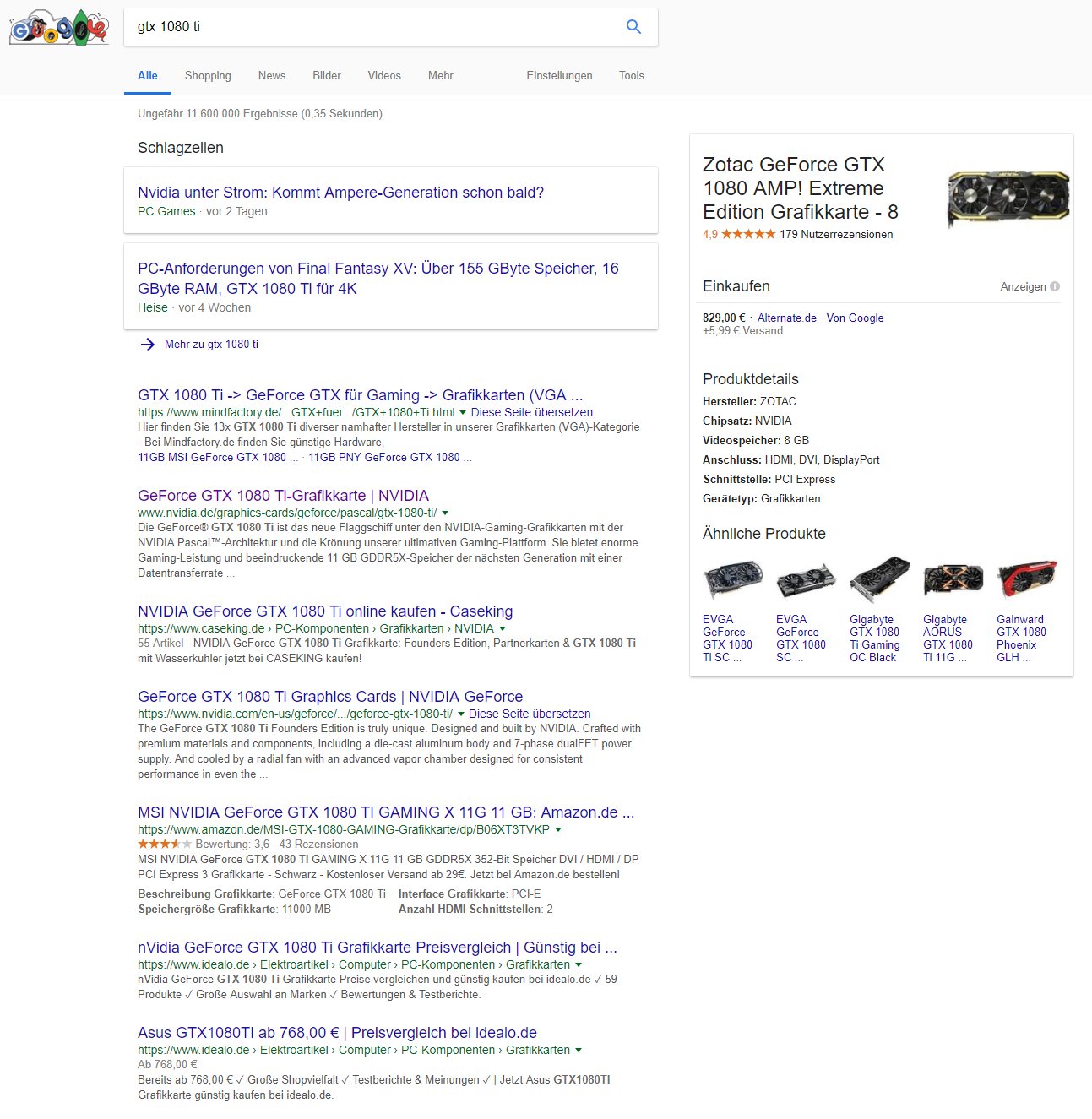The height and width of the screenshot is (1119, 1092).
Task: Switch to the Alle tab
Action: coord(148,75)
